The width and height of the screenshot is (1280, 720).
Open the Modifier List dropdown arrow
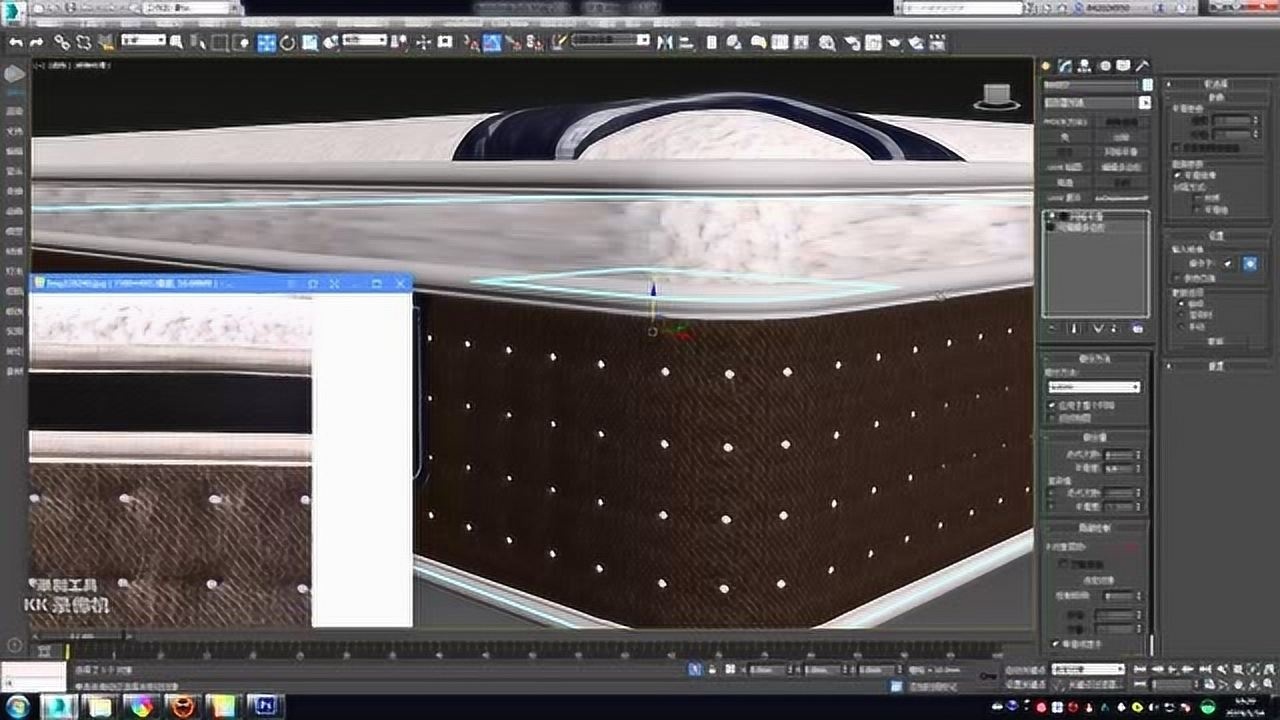1145,102
